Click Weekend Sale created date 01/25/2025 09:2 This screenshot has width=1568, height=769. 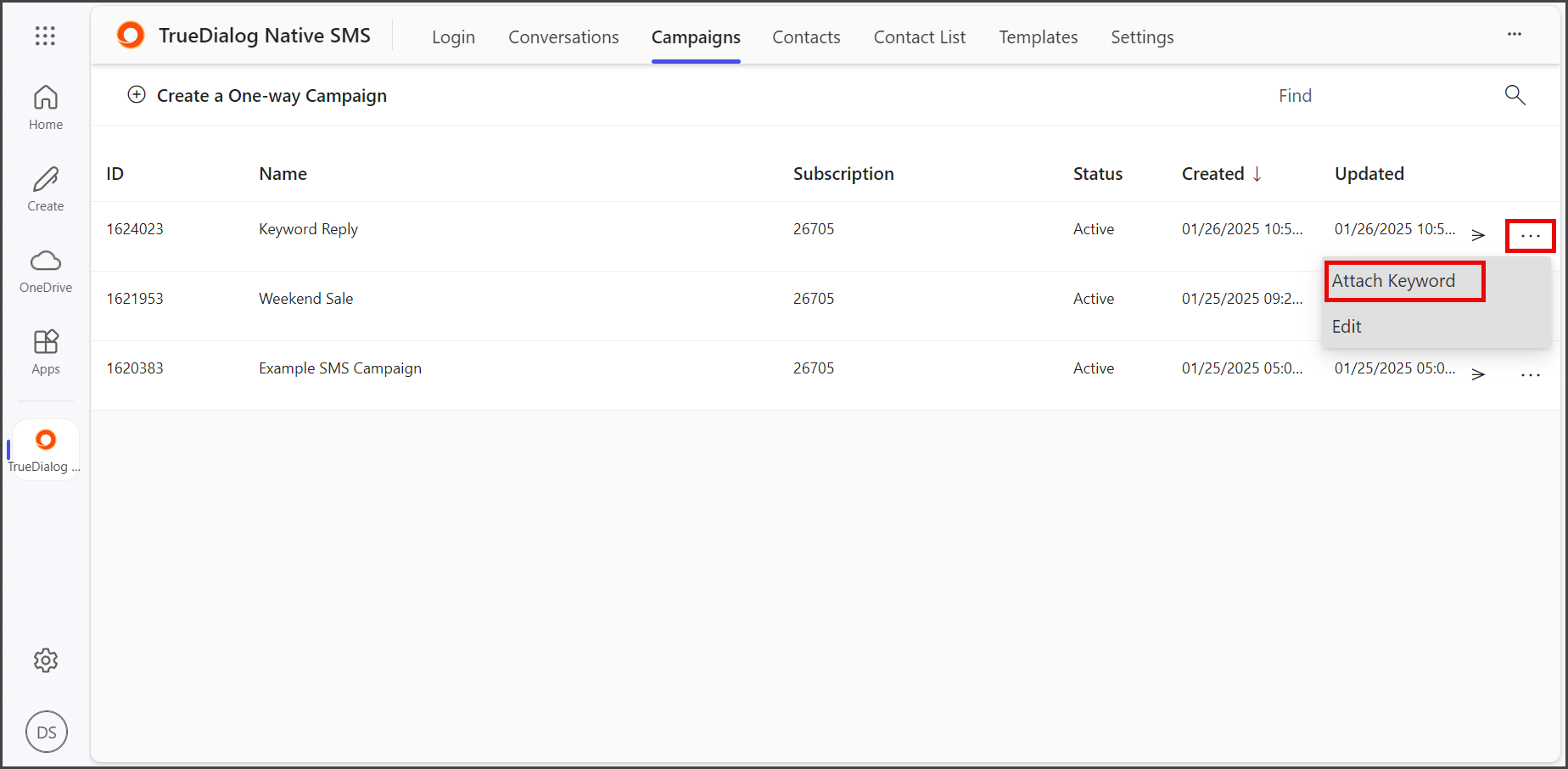1242,299
